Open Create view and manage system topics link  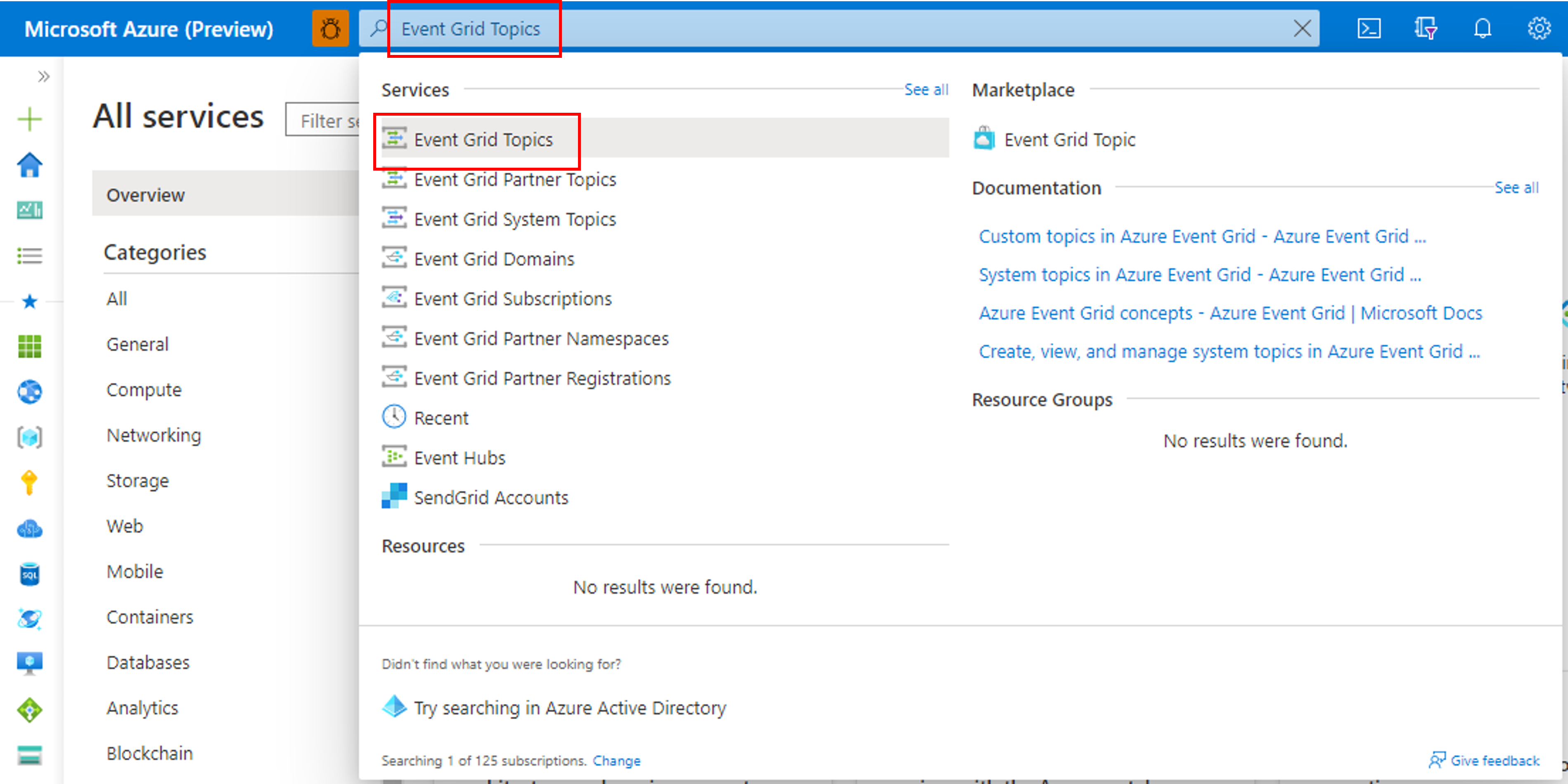1230,349
